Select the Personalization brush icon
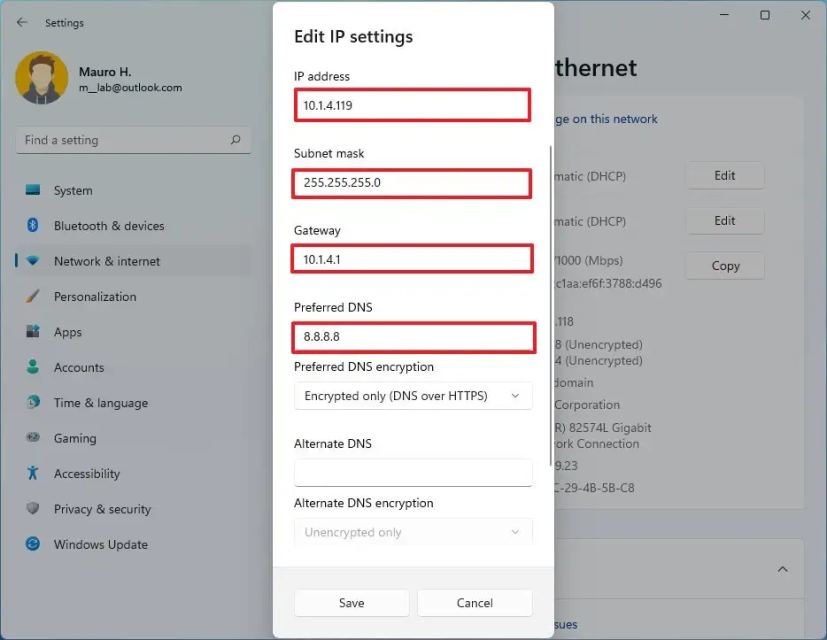 [x=33, y=297]
